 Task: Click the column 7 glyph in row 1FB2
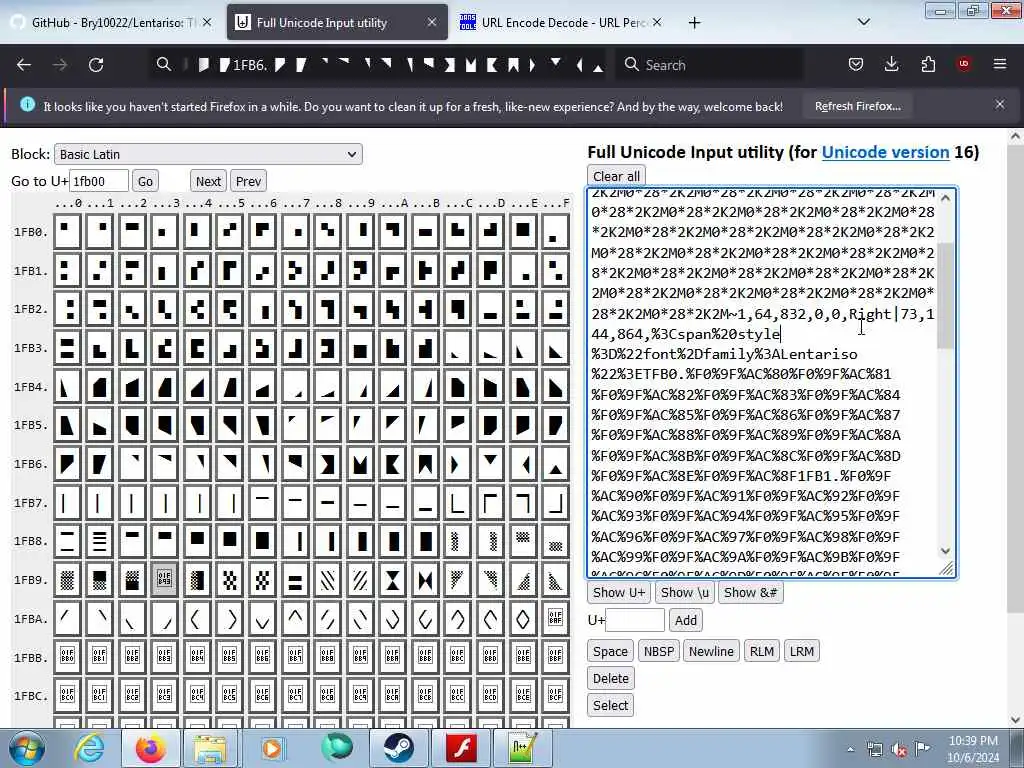[x=295, y=308]
